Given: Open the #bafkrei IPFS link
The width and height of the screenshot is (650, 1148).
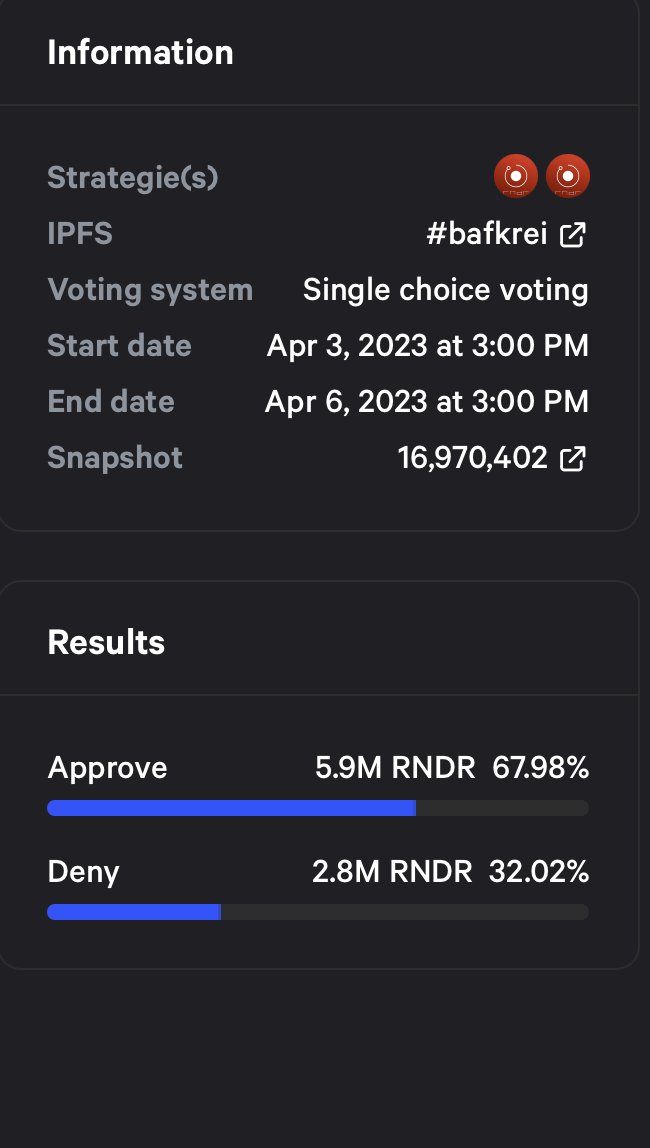Looking at the screenshot, I should point(487,234).
